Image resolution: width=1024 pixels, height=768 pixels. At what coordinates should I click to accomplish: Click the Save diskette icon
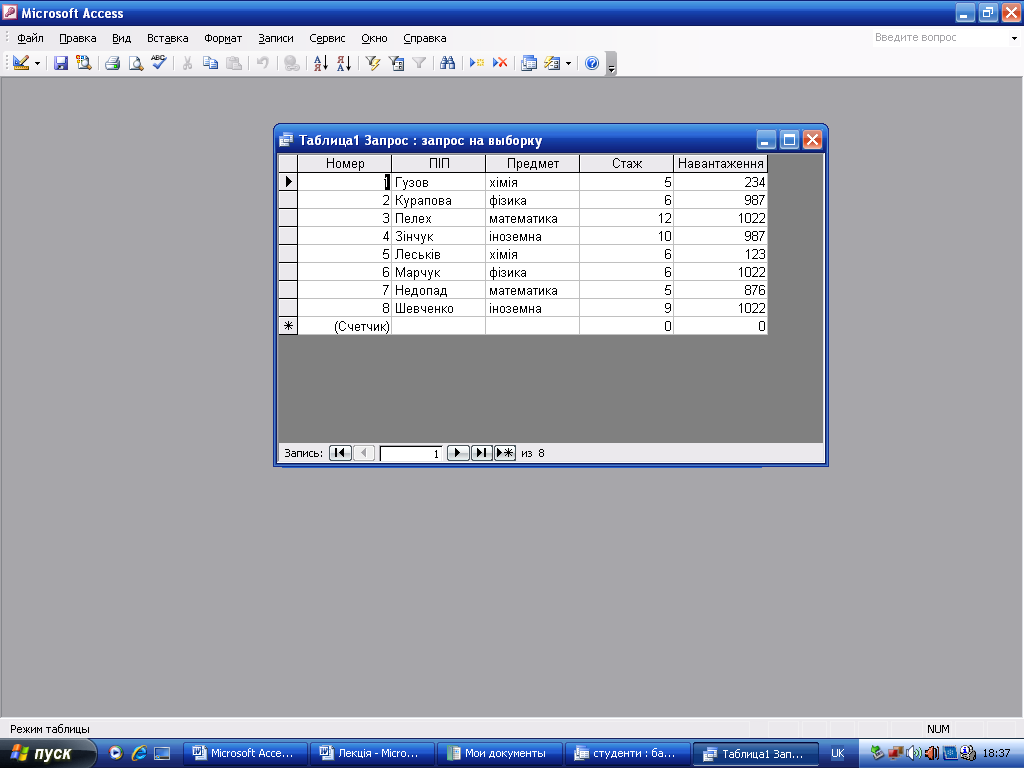pos(61,63)
